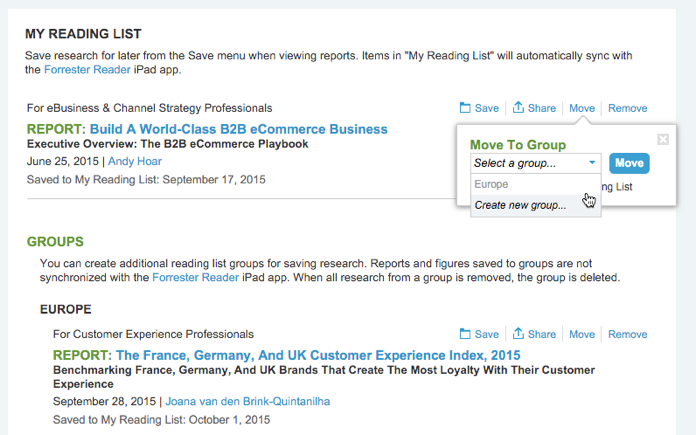The image size is (696, 435).
Task: Open Forrester Reader link in Groups description
Action: click(195, 277)
